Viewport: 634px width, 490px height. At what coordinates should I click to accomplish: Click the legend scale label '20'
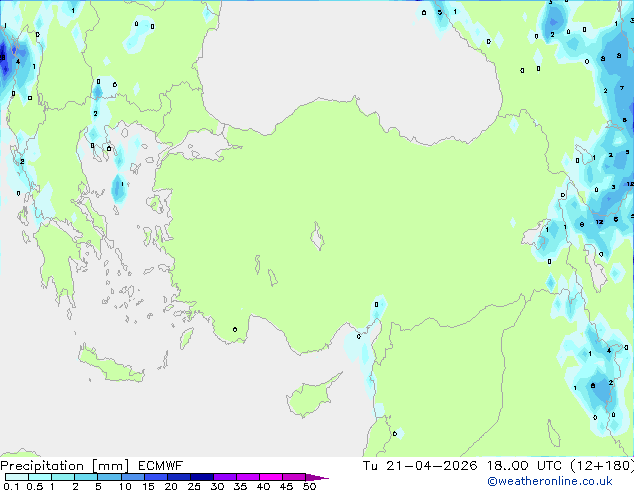pos(171,486)
